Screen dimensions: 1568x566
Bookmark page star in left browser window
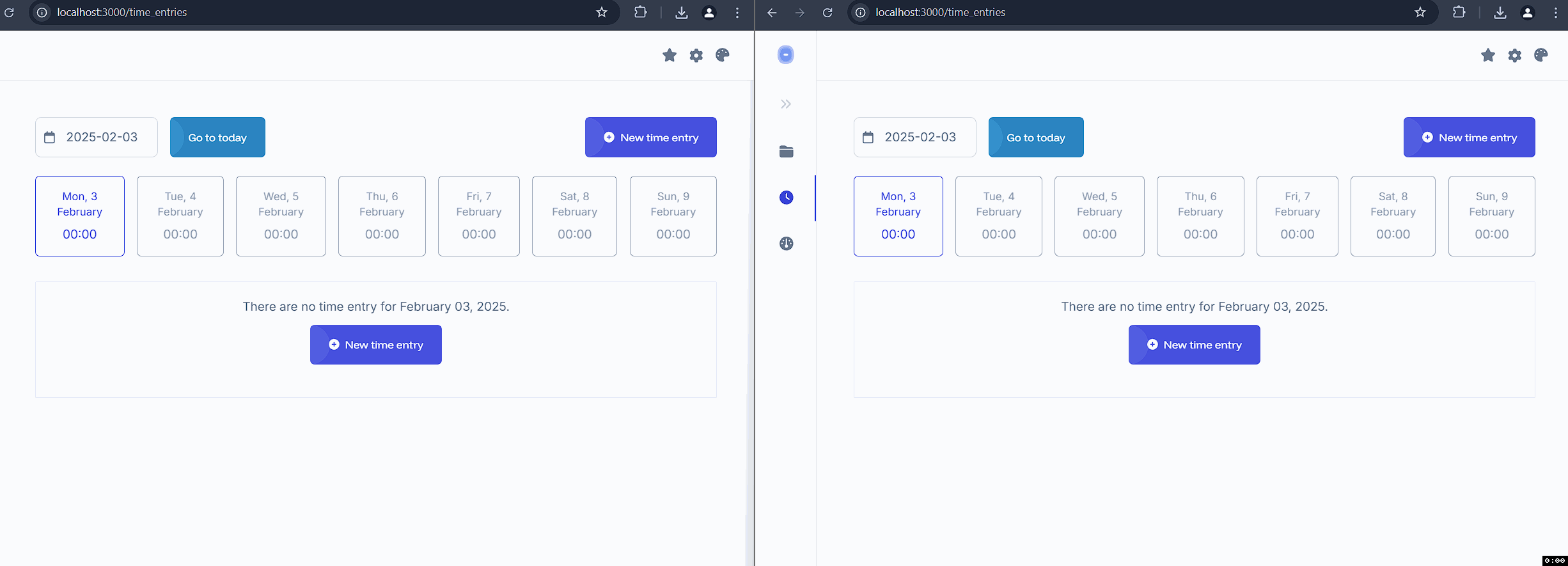pos(602,12)
